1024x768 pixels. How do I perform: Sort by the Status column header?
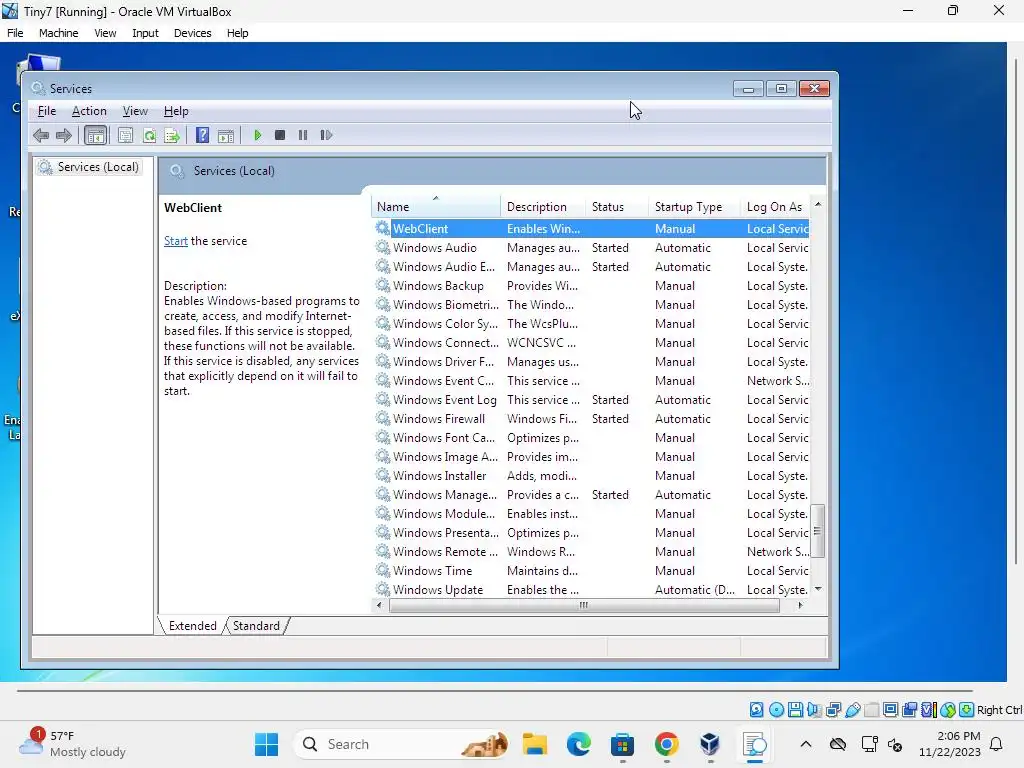pyautogui.click(x=616, y=207)
